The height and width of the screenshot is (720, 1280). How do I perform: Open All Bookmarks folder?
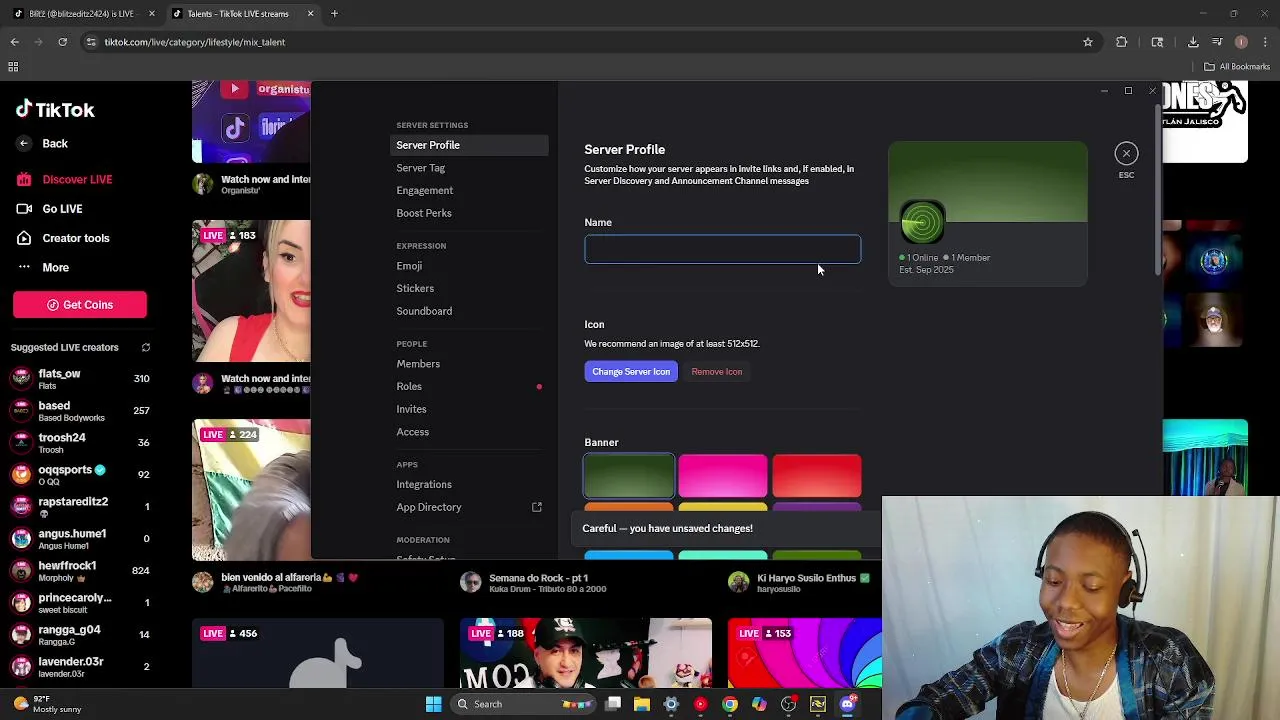pos(1237,67)
